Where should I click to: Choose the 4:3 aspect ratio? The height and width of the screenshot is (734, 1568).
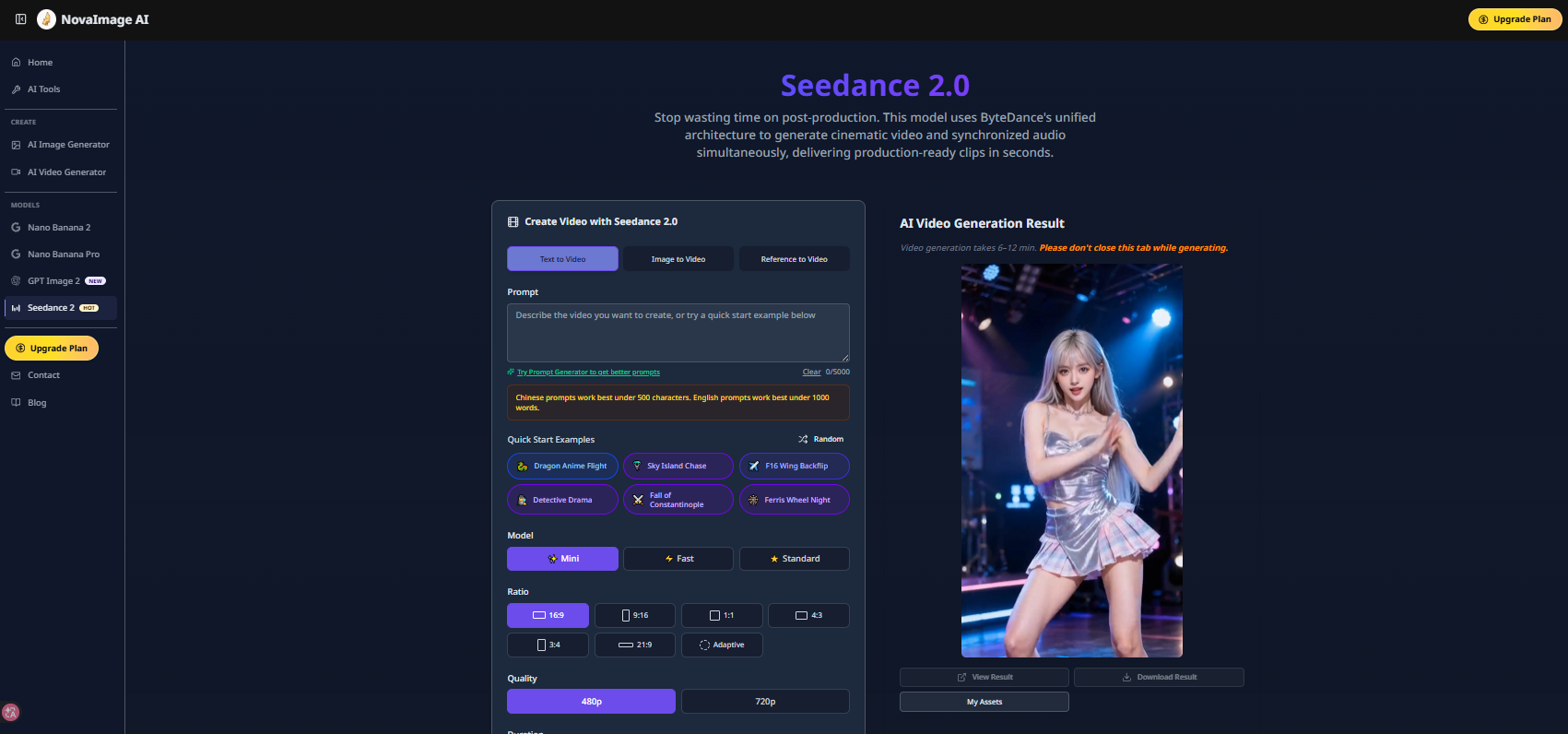(x=808, y=615)
